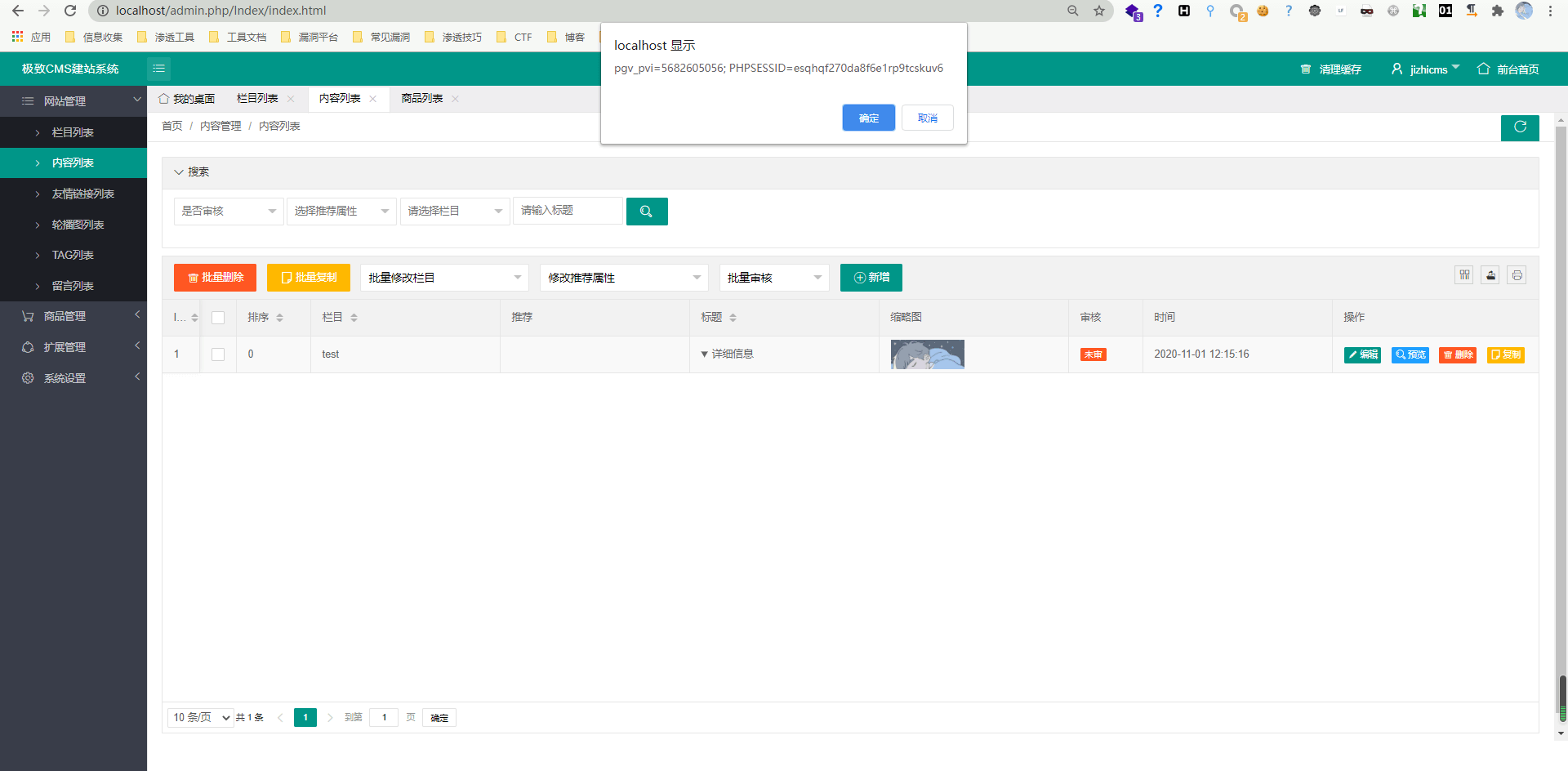Click the green refresh icon button
1568x771 pixels.
pyautogui.click(x=1520, y=127)
